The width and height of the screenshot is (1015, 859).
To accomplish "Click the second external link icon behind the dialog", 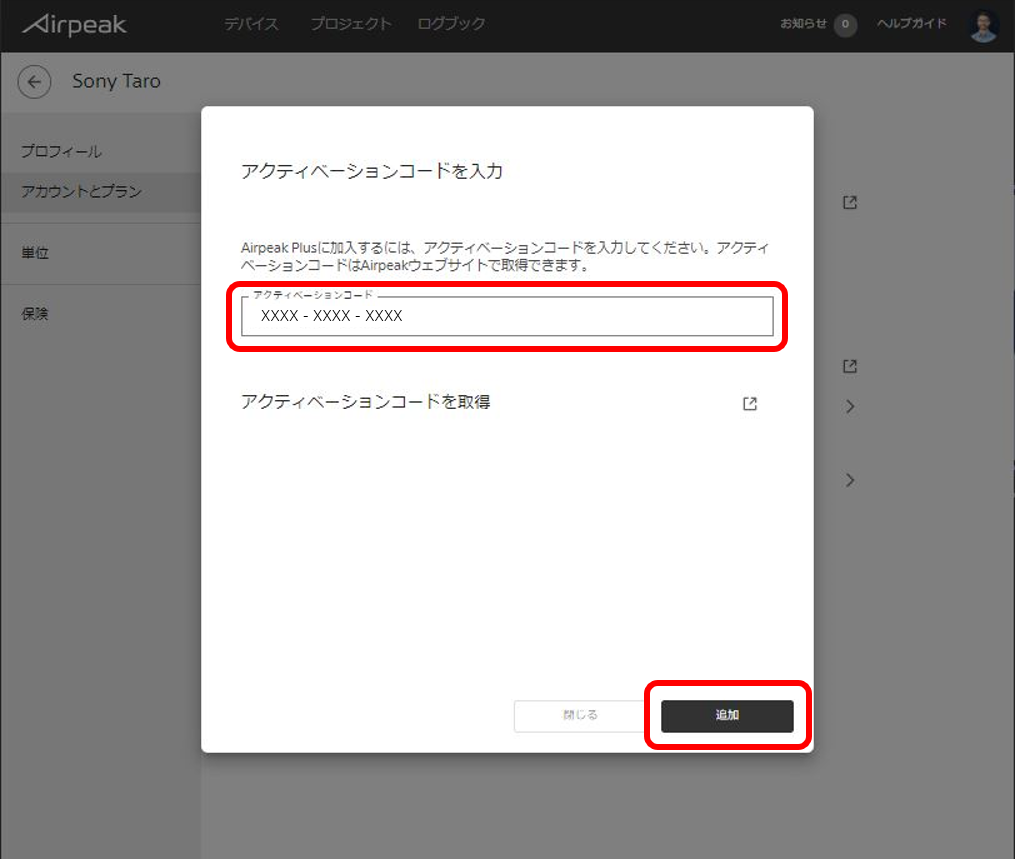I will [x=850, y=367].
